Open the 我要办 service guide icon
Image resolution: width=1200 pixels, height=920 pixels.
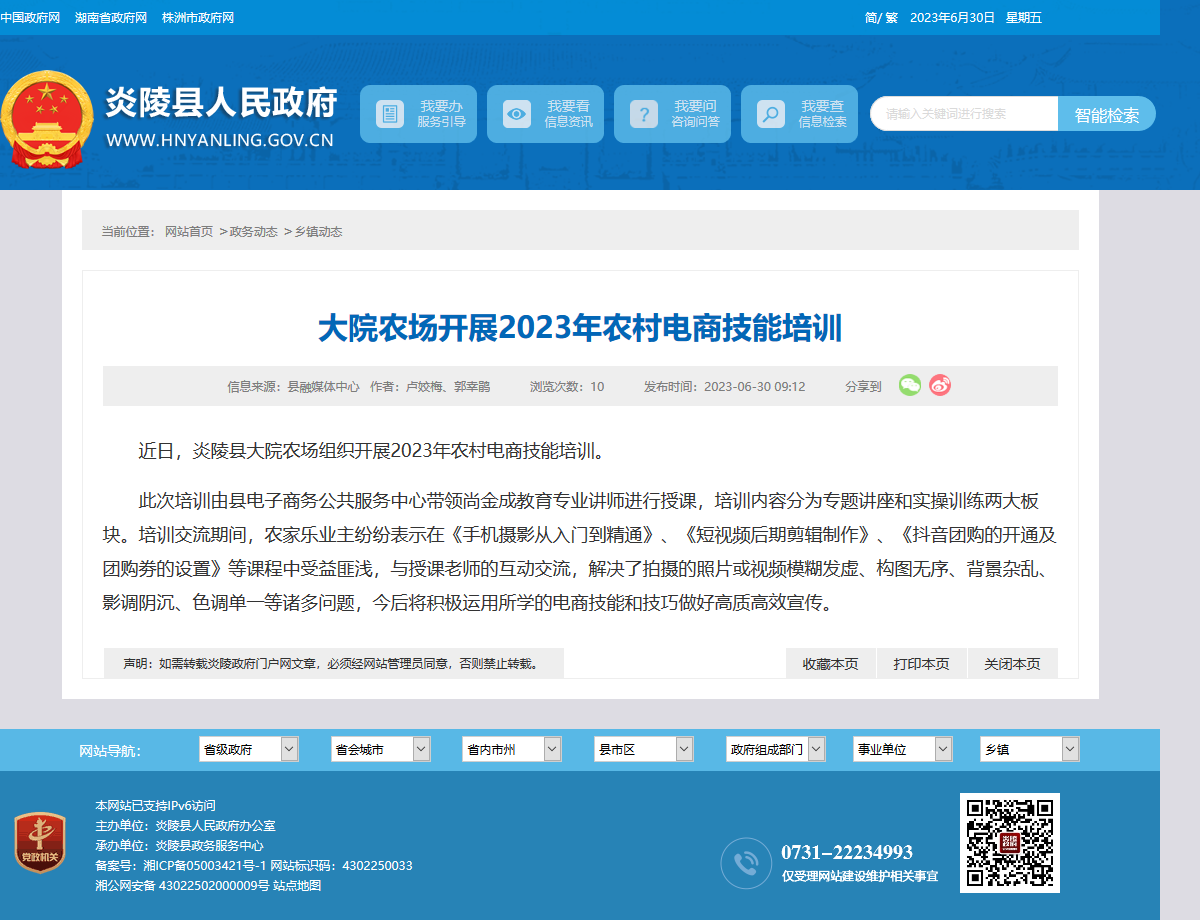point(390,114)
